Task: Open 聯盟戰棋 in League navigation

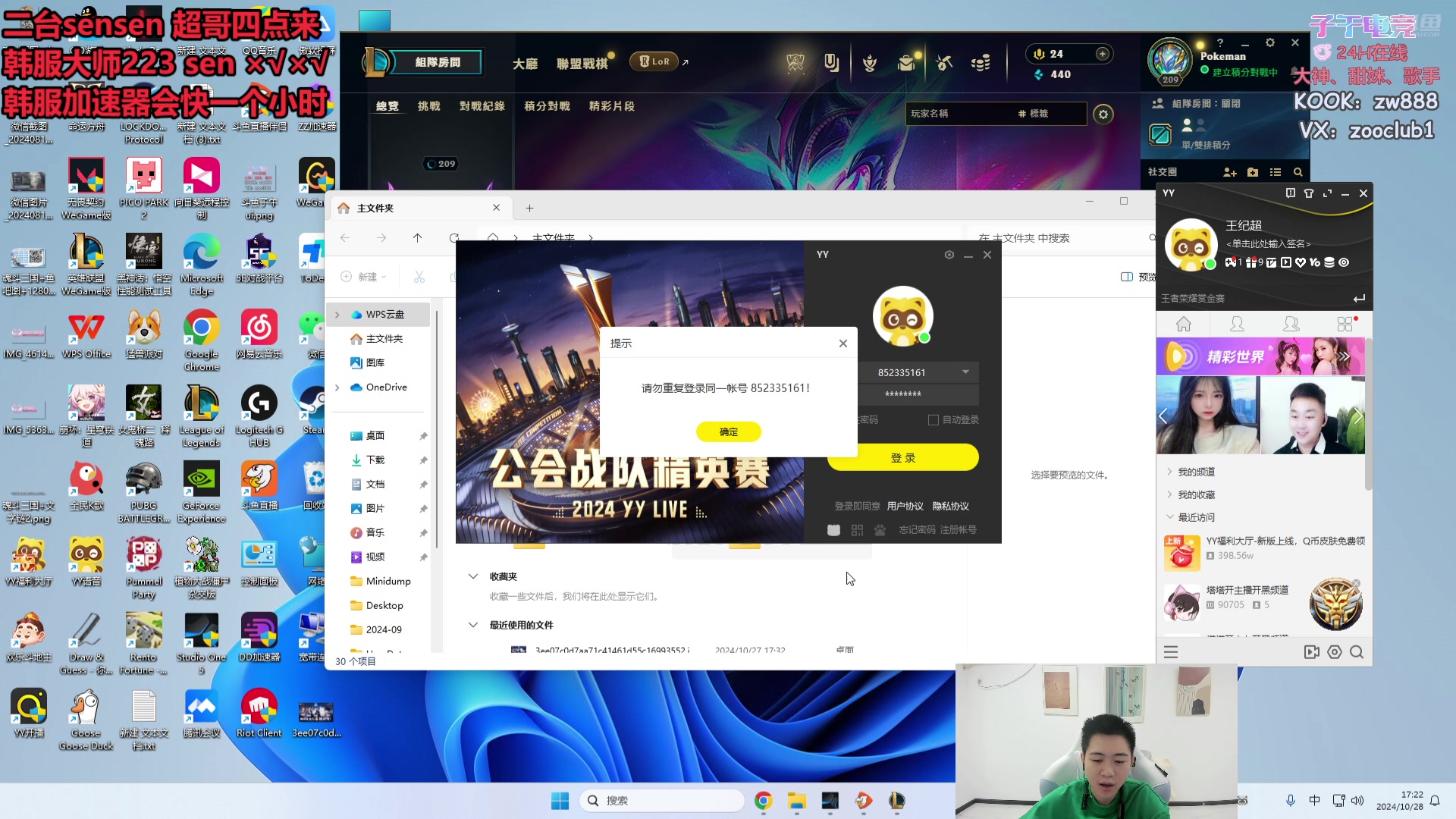Action: [582, 64]
